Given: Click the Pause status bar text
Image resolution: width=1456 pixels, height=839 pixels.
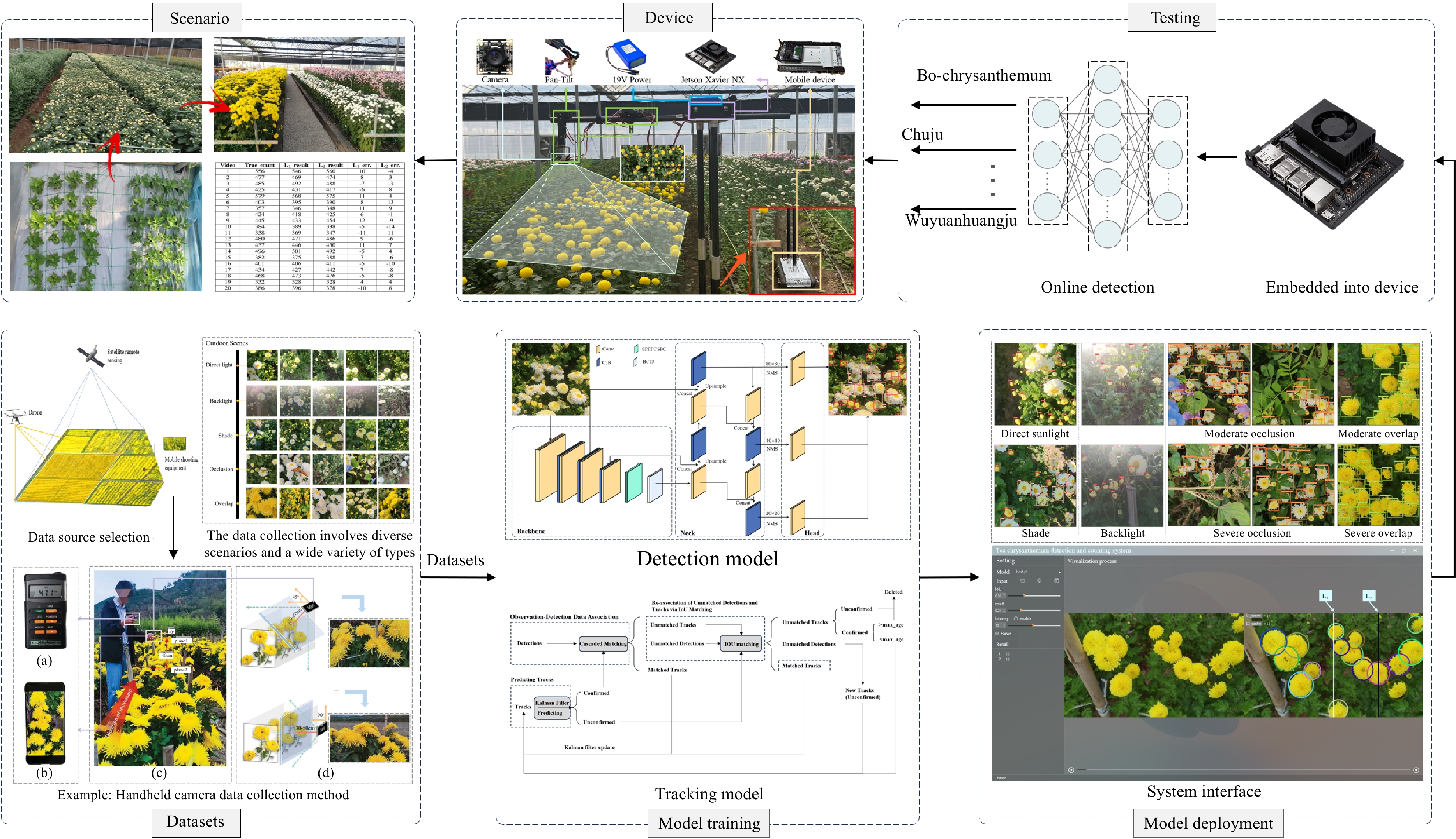Looking at the screenshot, I should [x=1001, y=778].
